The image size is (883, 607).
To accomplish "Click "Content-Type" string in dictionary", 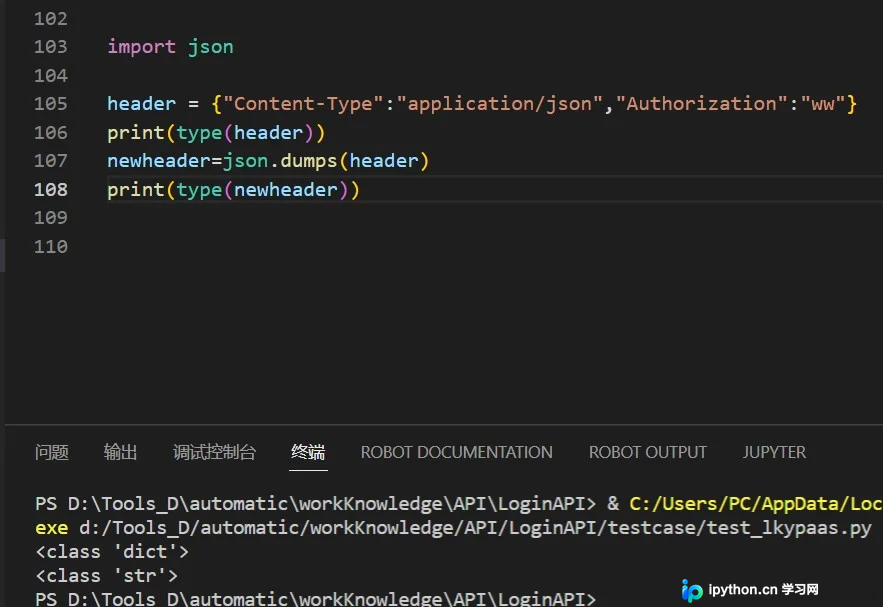I will 304,104.
